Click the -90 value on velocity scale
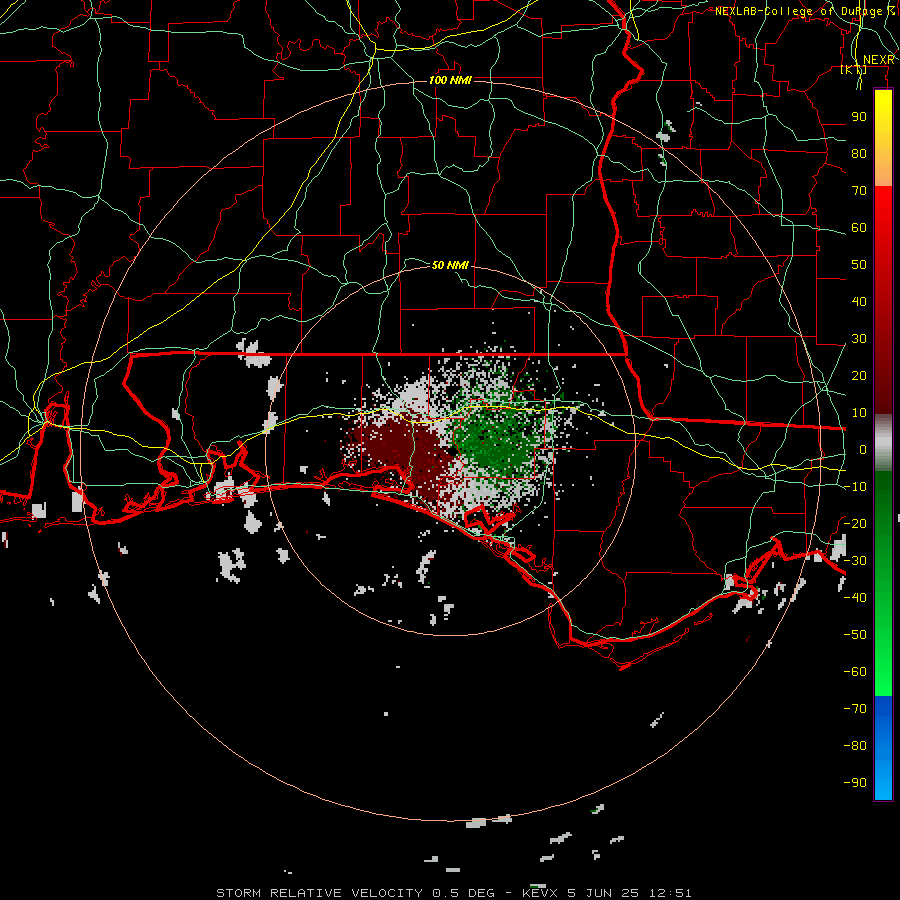The width and height of the screenshot is (900, 900). tap(855, 783)
